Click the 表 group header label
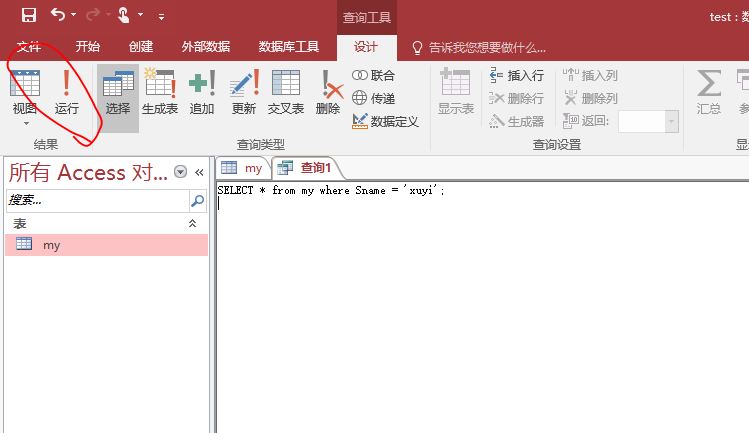The width and height of the screenshot is (749, 433). point(20,223)
